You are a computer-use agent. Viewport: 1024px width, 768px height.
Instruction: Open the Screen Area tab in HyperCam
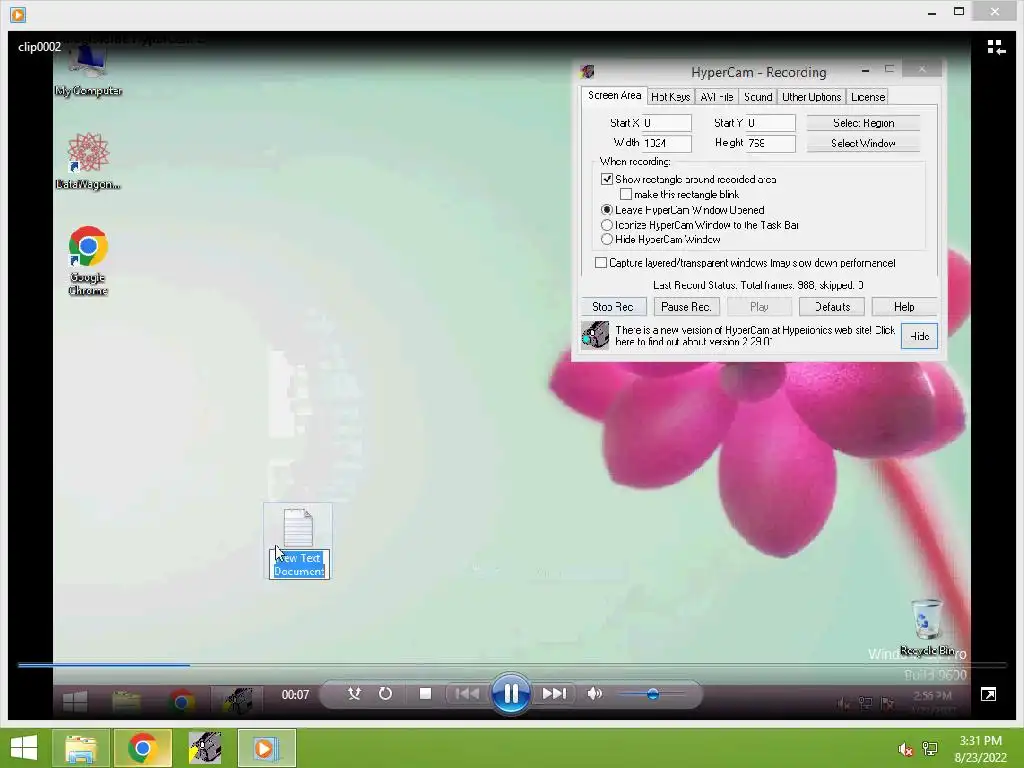(614, 95)
